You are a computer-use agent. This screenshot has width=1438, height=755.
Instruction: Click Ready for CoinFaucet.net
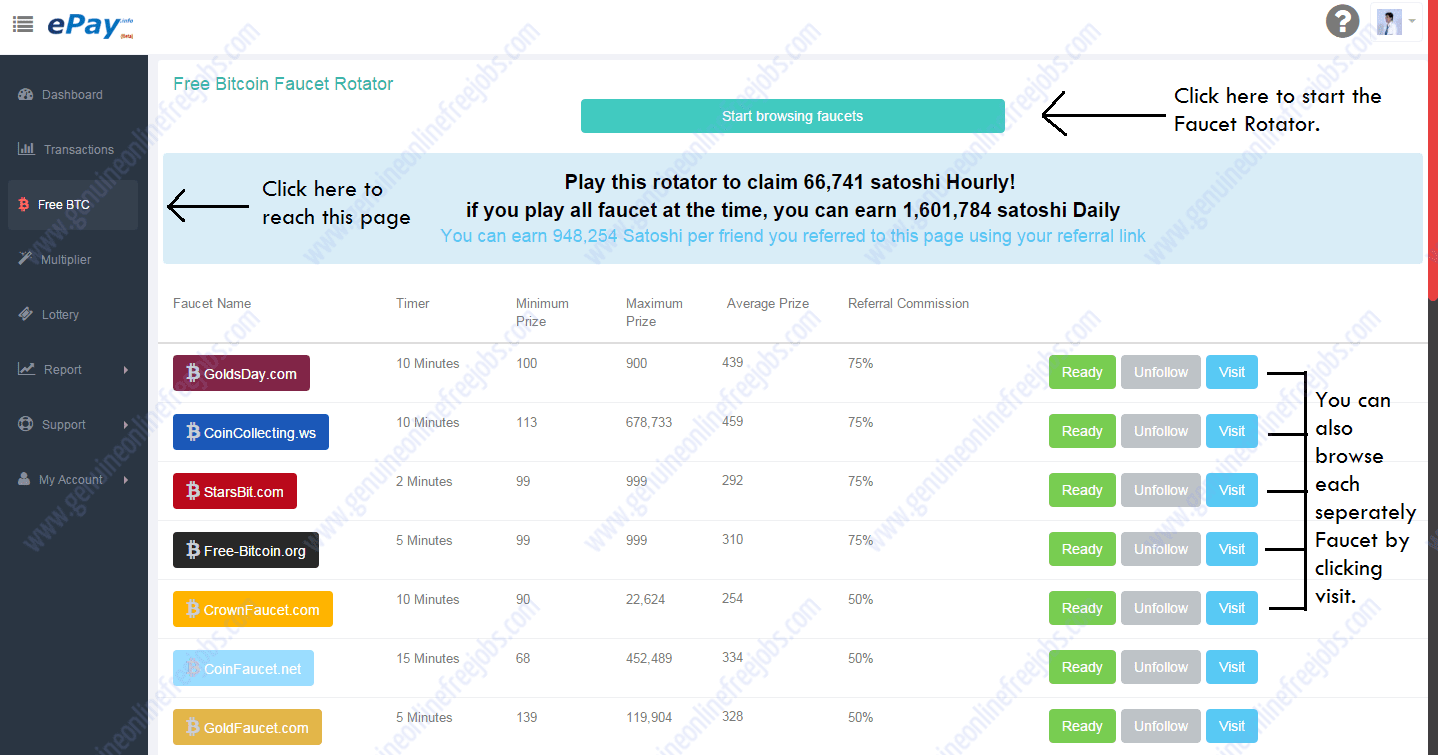click(1082, 667)
